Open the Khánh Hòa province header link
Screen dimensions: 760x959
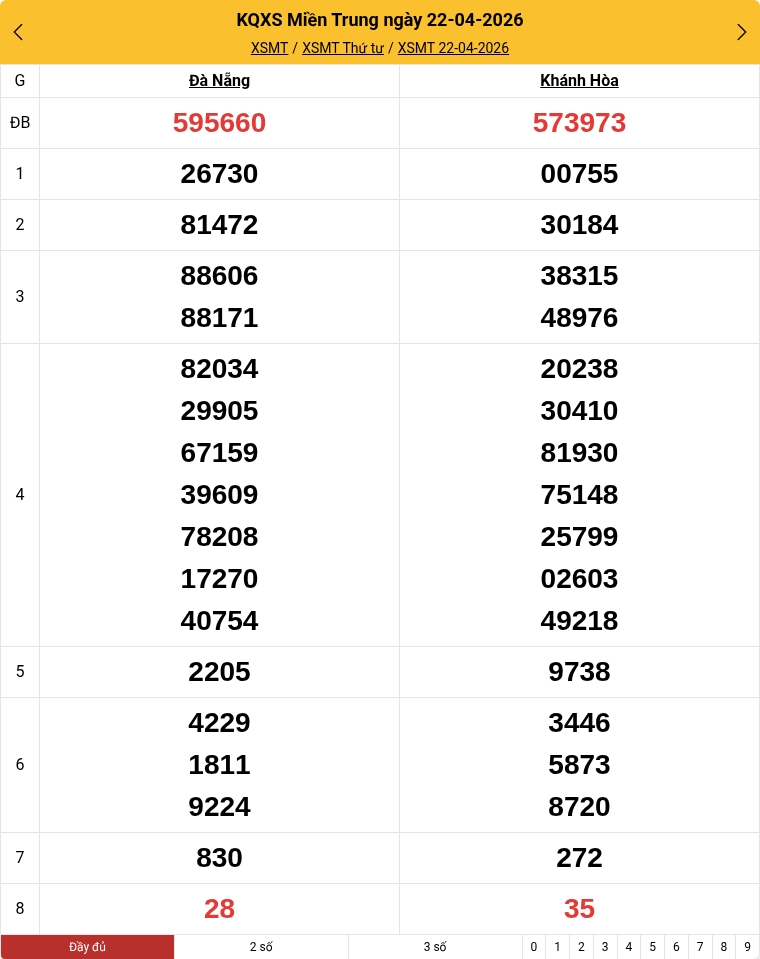pos(579,81)
